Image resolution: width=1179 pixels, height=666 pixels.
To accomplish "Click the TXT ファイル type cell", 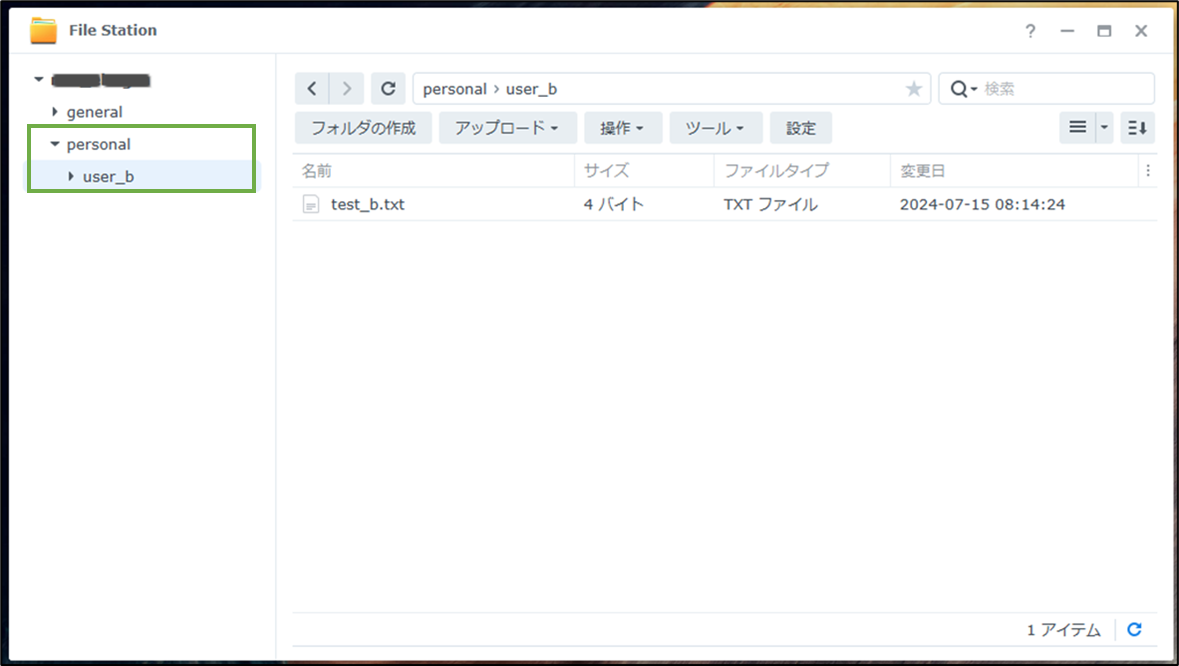I will 771,204.
